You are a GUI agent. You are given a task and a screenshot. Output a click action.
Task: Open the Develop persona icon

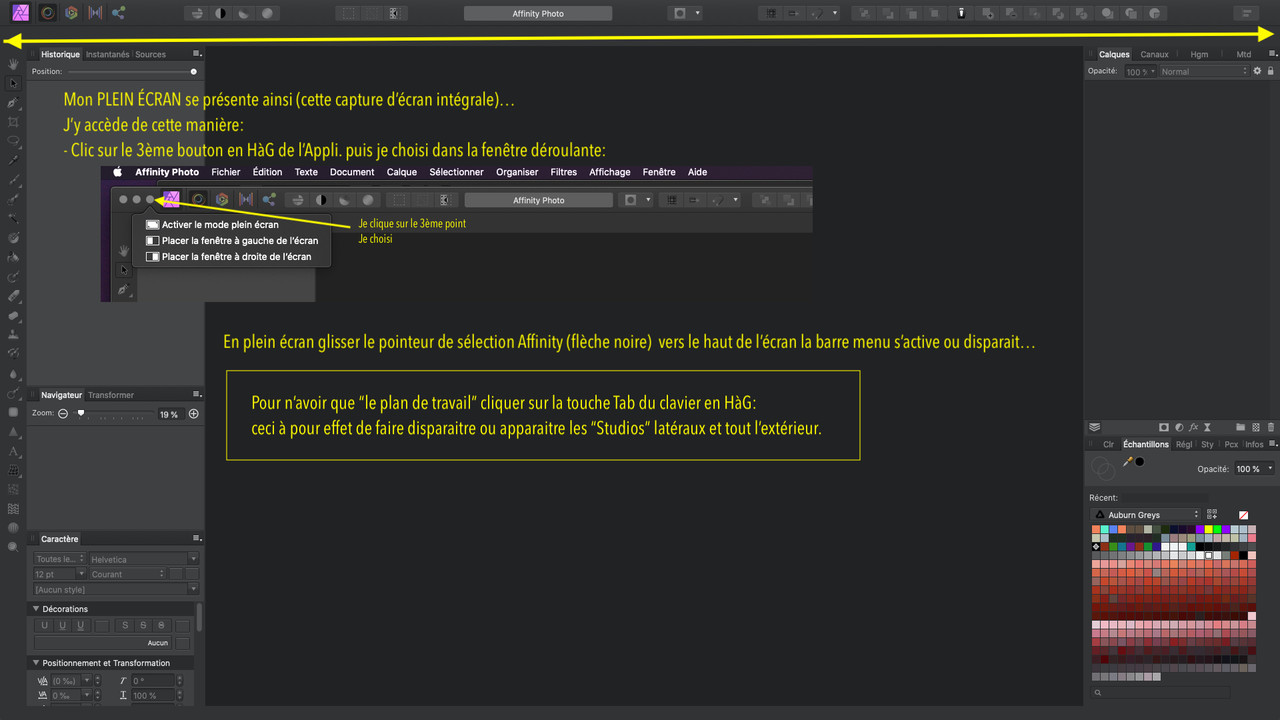click(71, 13)
